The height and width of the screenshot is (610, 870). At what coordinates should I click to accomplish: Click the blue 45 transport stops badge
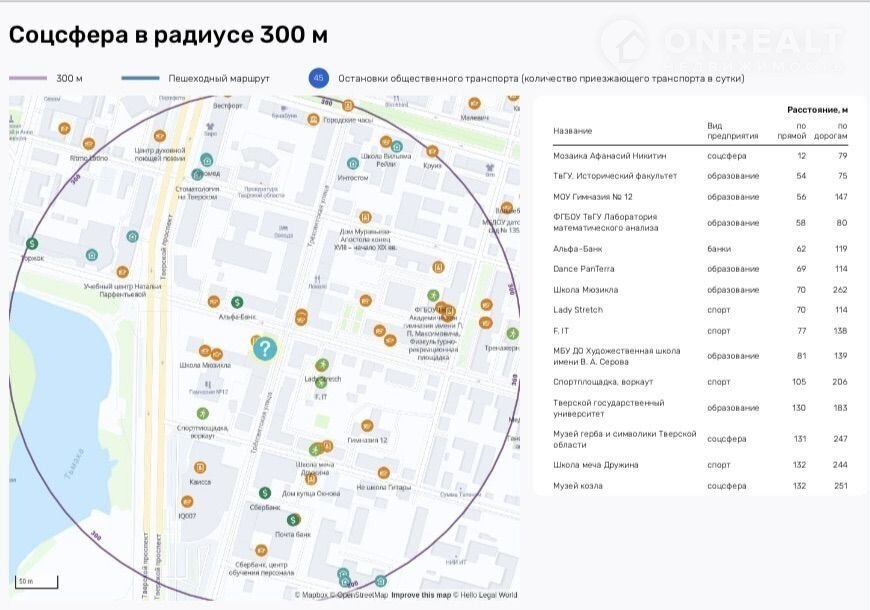319,78
